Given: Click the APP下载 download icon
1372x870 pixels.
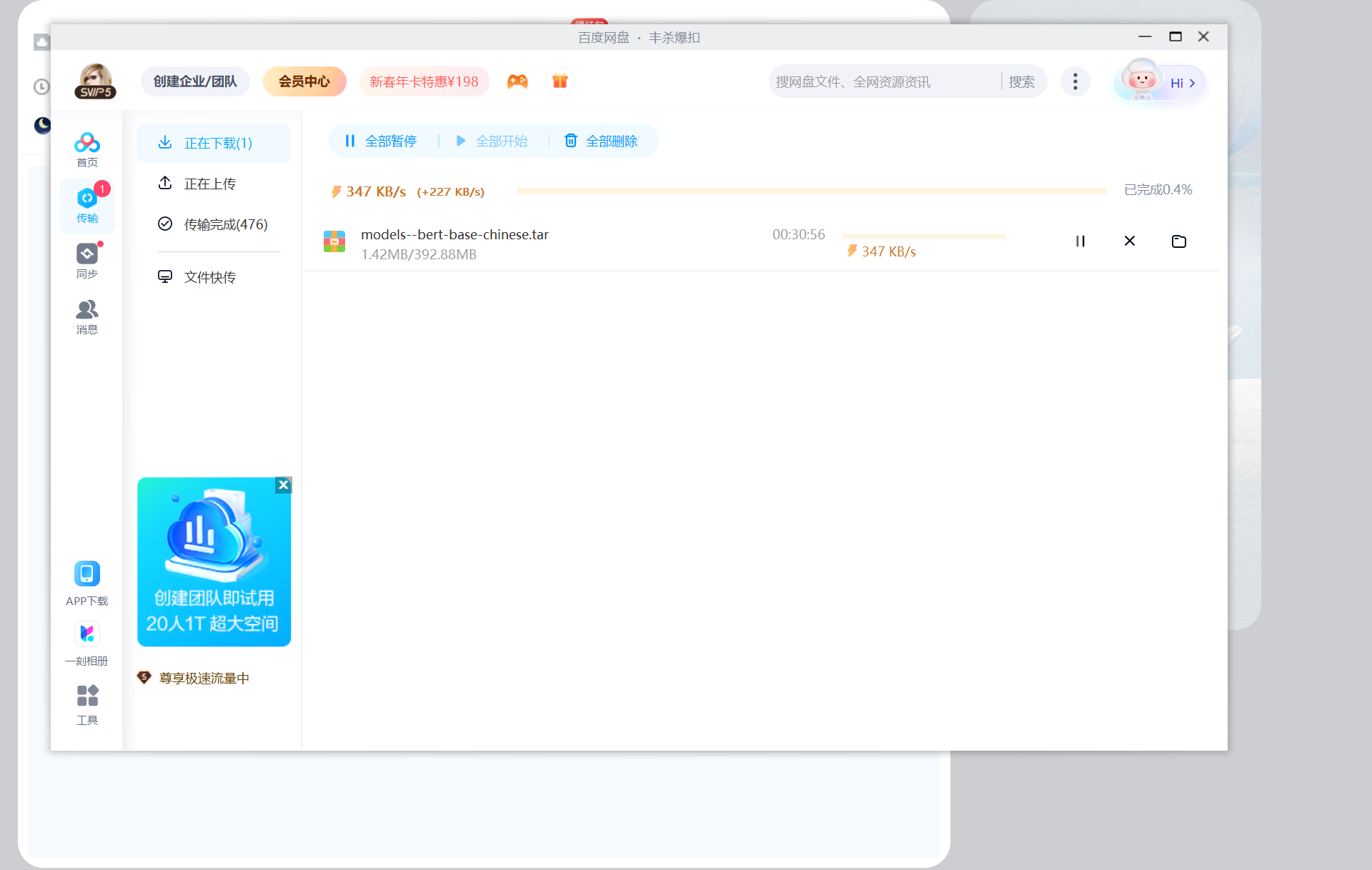Looking at the screenshot, I should pos(86,574).
